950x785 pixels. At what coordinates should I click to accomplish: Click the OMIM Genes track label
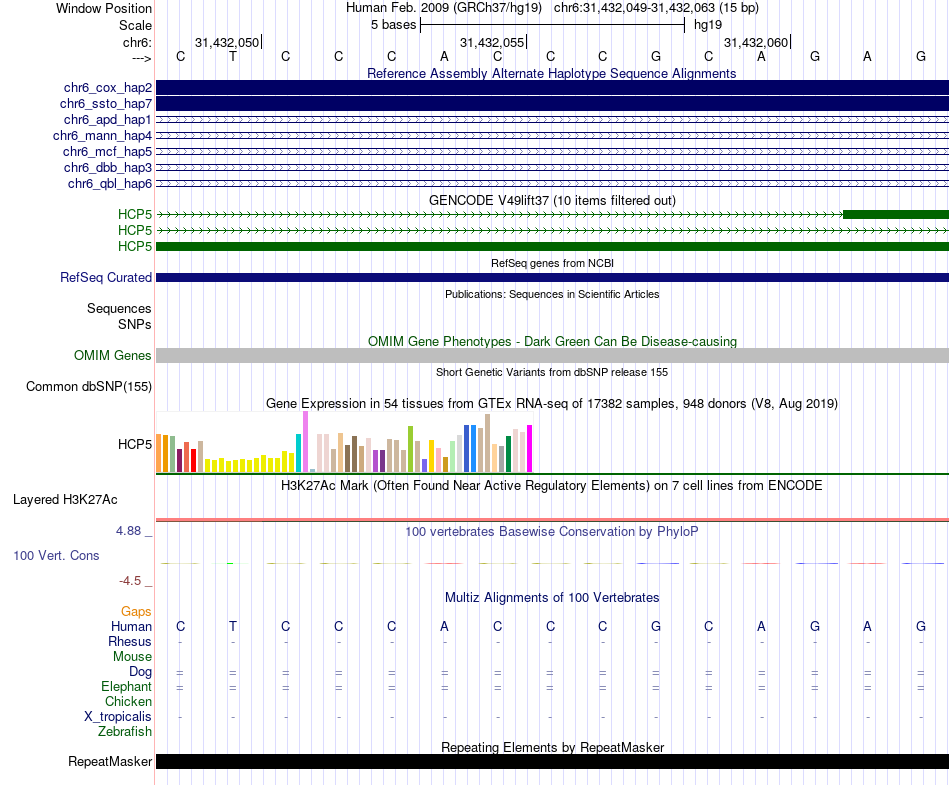[x=113, y=356]
